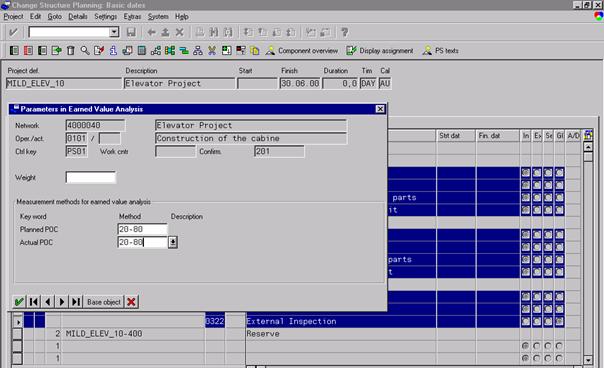
Task: Click the red deselect-all toolbar icon
Action: tap(28, 50)
